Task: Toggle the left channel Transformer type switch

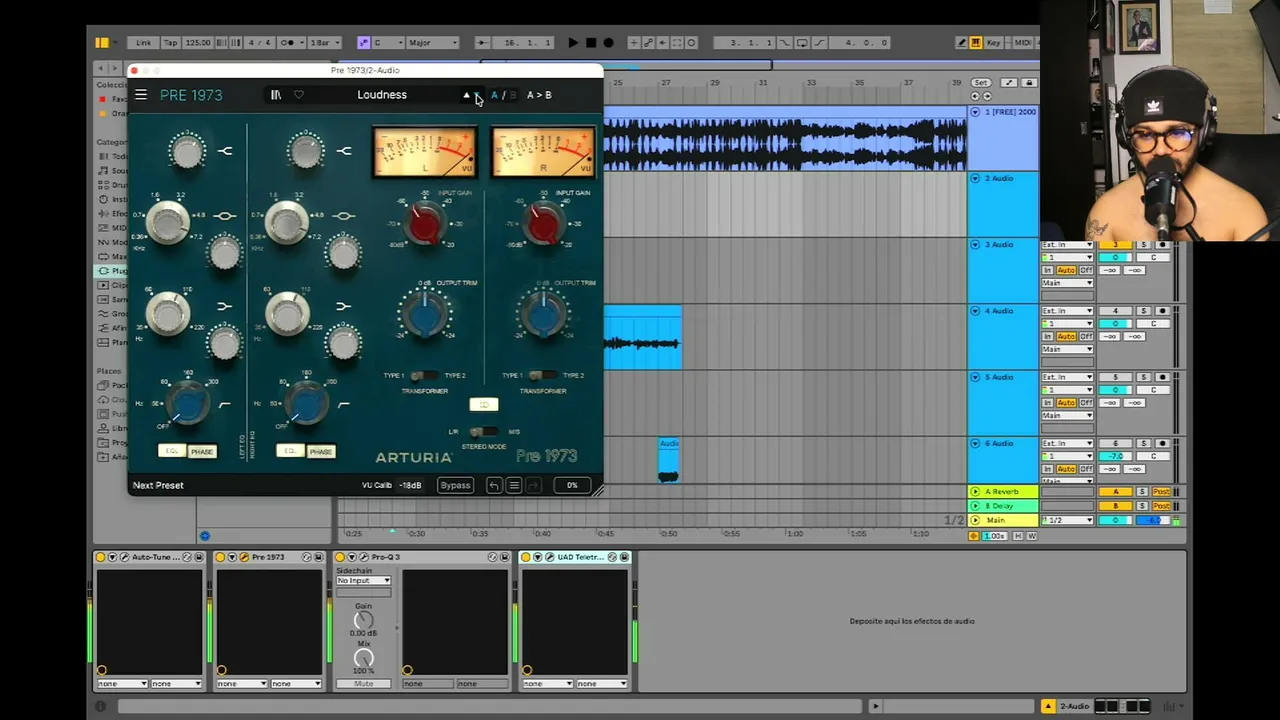Action: pyautogui.click(x=424, y=376)
